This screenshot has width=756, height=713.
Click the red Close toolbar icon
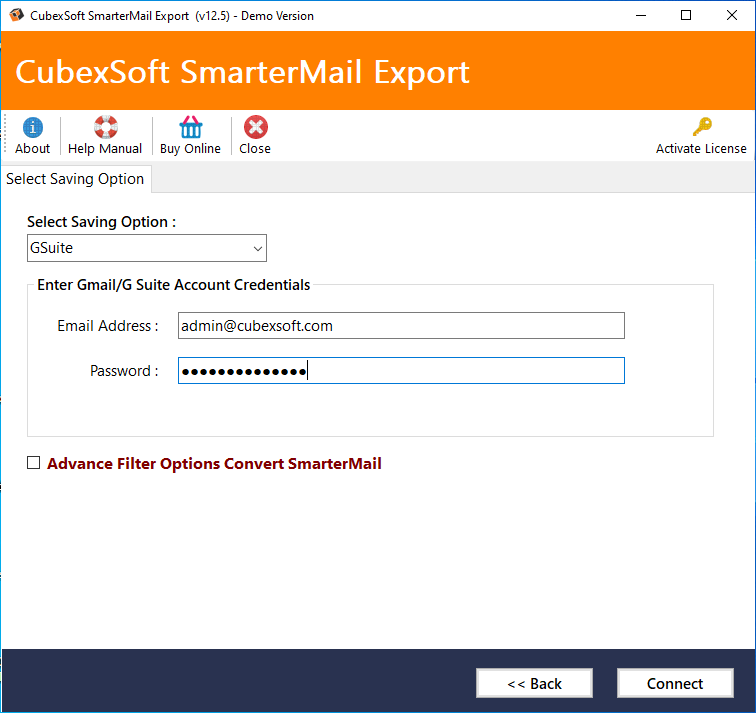256,127
